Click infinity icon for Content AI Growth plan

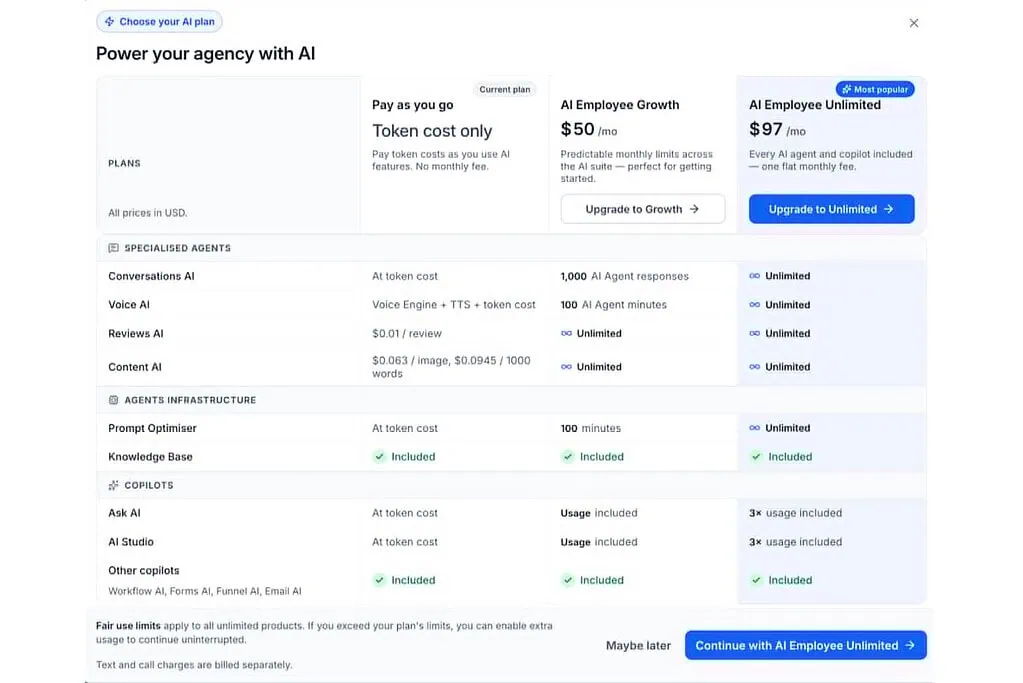pyautogui.click(x=566, y=367)
